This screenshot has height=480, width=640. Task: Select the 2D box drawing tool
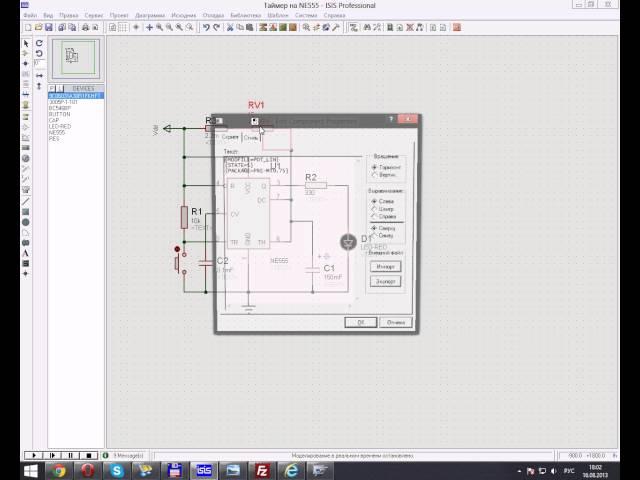(26, 212)
